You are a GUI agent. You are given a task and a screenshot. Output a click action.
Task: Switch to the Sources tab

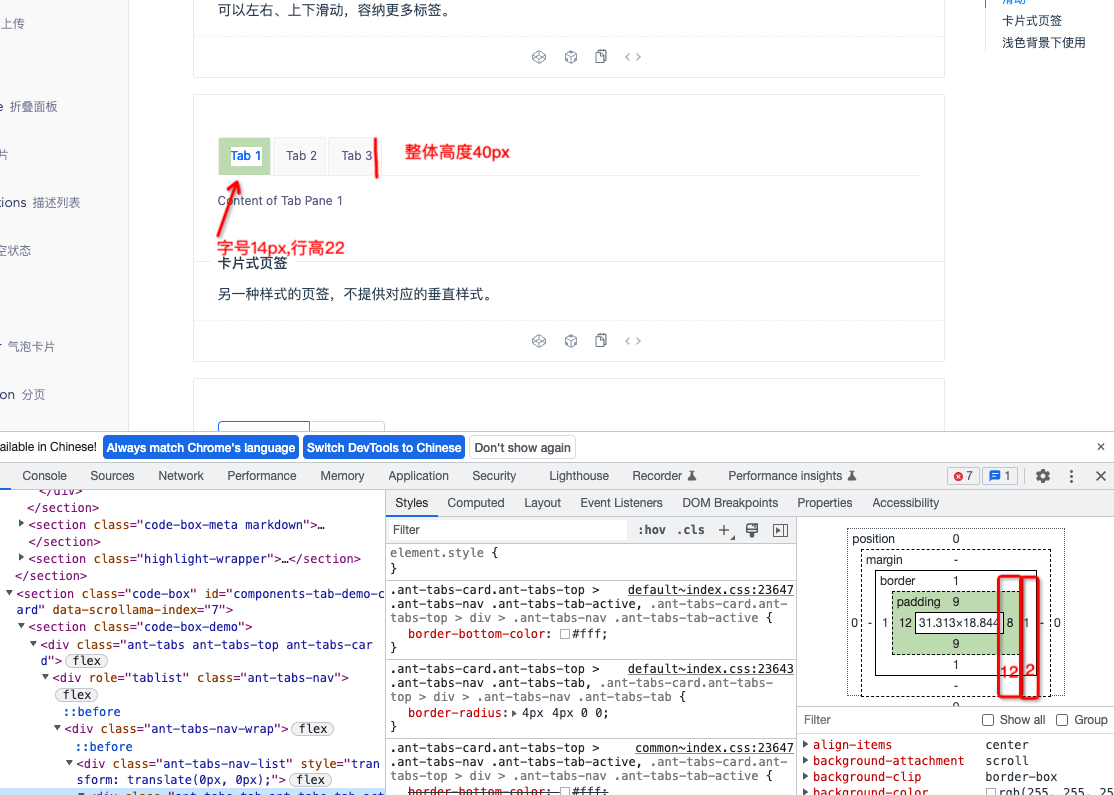[x=112, y=476]
